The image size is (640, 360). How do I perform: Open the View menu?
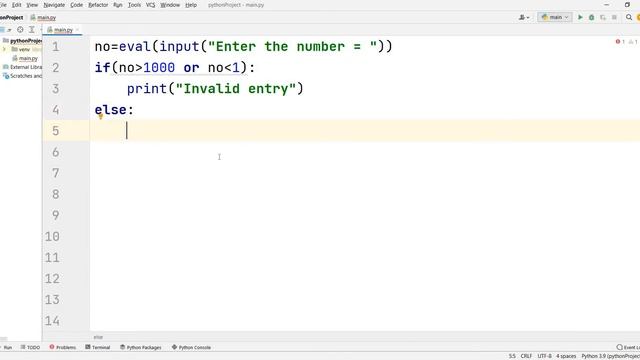point(32,5)
